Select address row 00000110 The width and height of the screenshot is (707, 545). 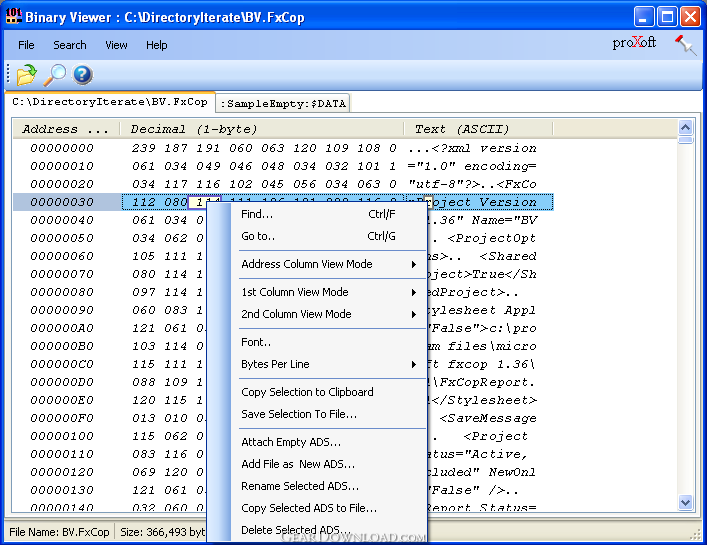tap(62, 455)
